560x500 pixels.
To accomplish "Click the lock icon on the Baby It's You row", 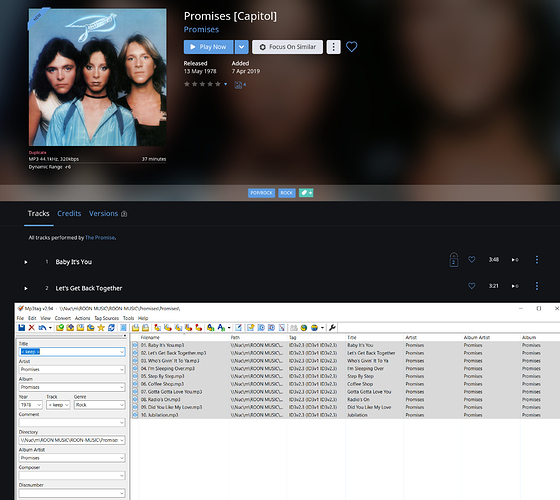I will pyautogui.click(x=454, y=260).
